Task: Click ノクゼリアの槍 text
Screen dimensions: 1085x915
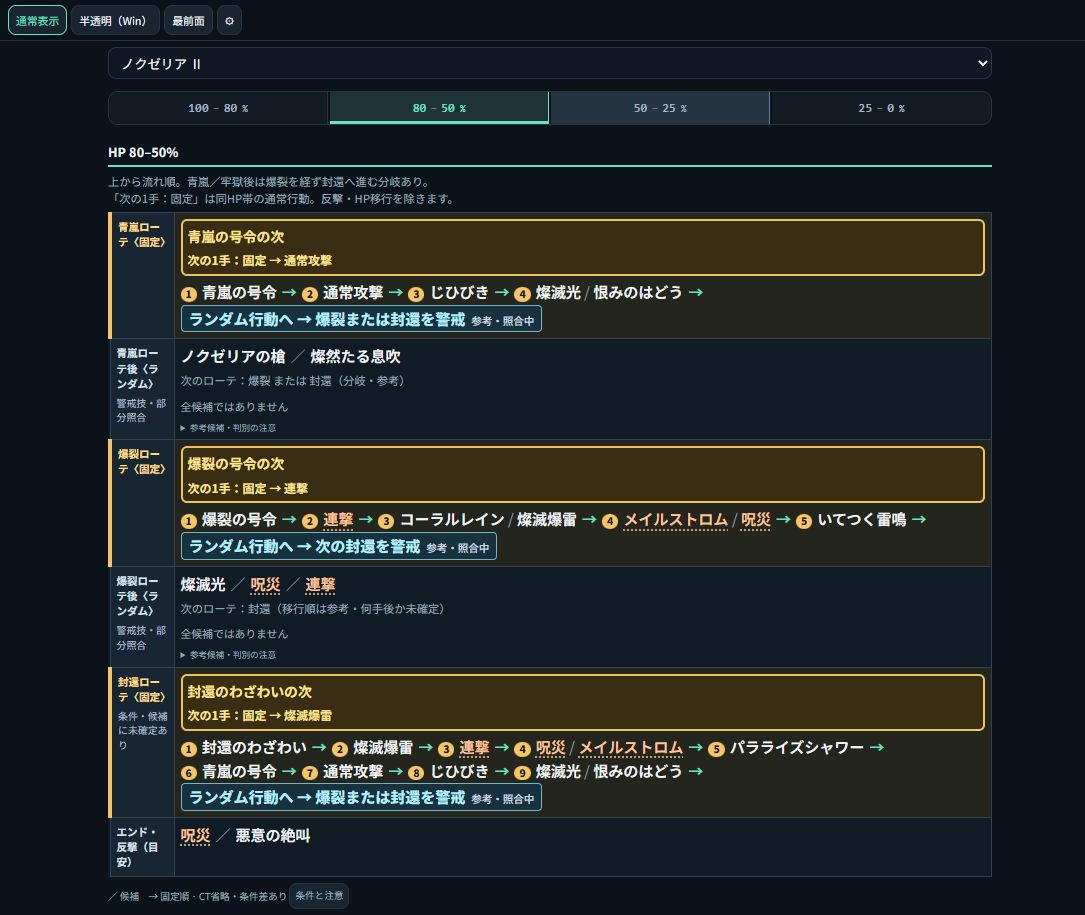Action: click(x=233, y=356)
